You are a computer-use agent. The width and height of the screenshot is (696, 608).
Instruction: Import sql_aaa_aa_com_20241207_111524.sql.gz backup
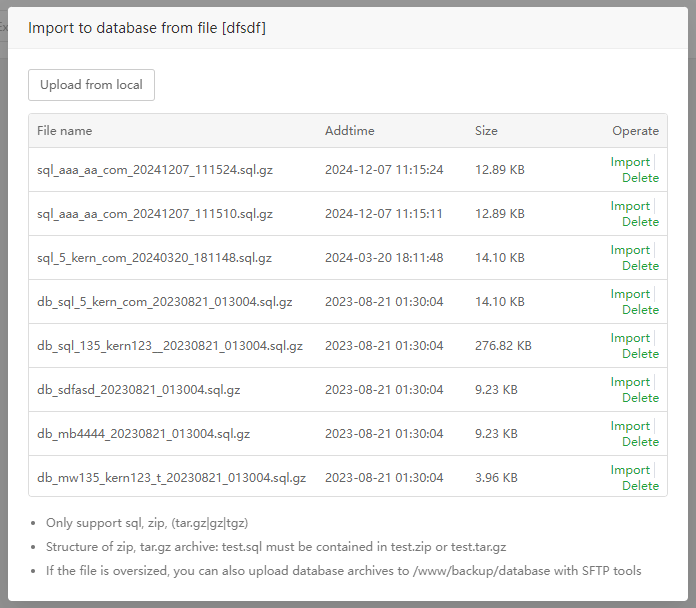(630, 162)
